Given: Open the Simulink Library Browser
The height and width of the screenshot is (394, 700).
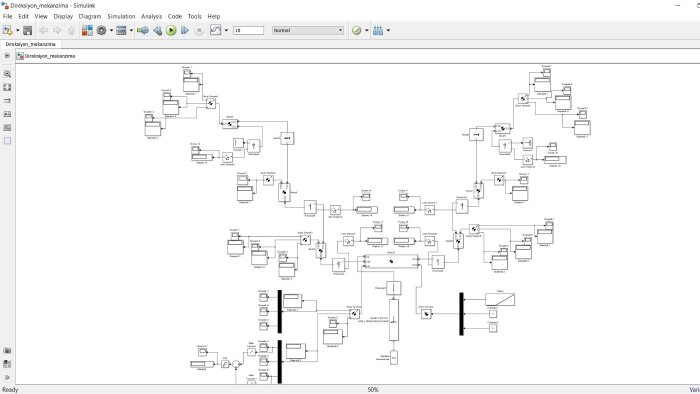Looking at the screenshot, I should pos(87,30).
